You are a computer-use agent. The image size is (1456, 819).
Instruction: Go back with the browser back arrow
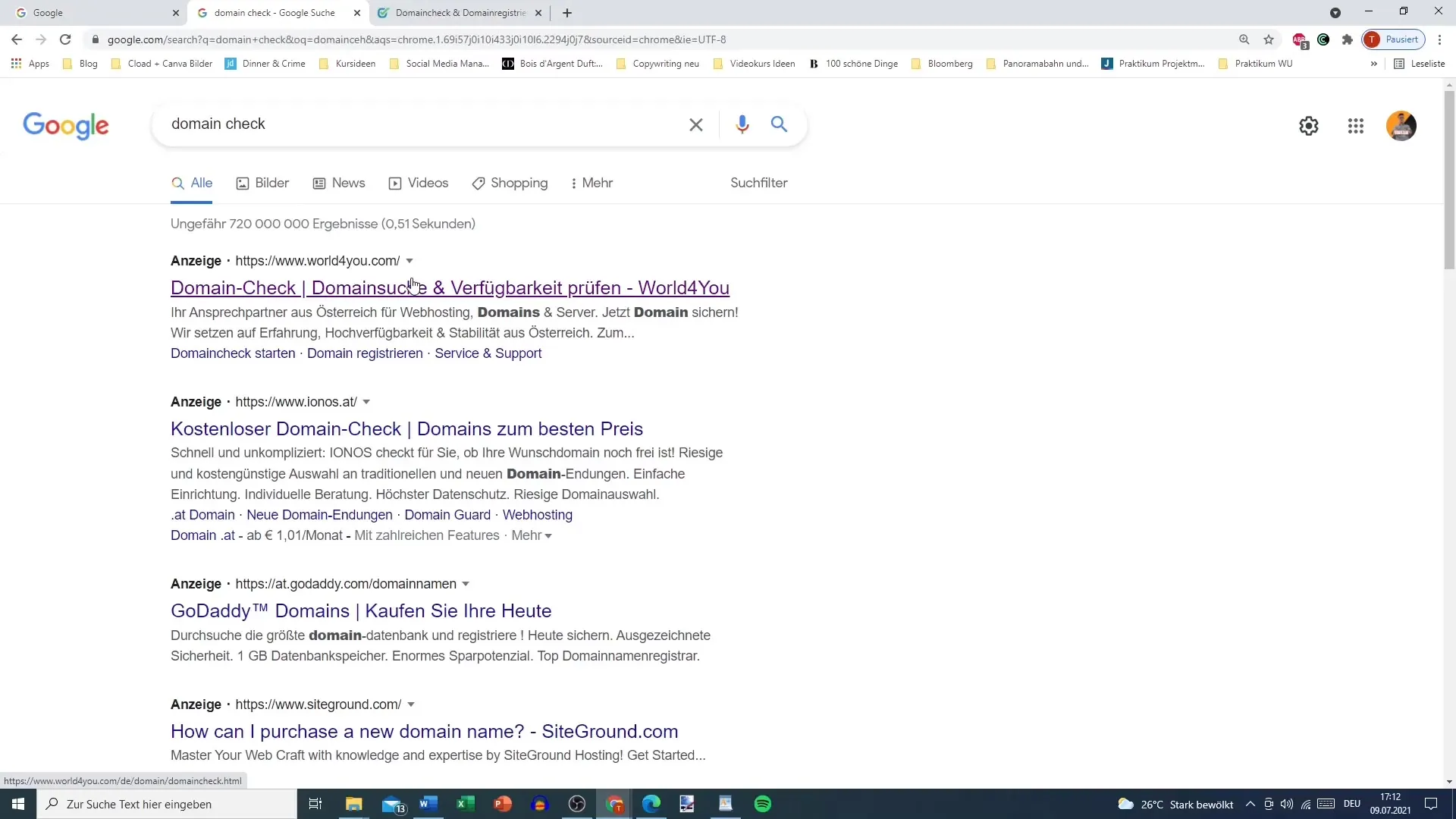[x=17, y=39]
